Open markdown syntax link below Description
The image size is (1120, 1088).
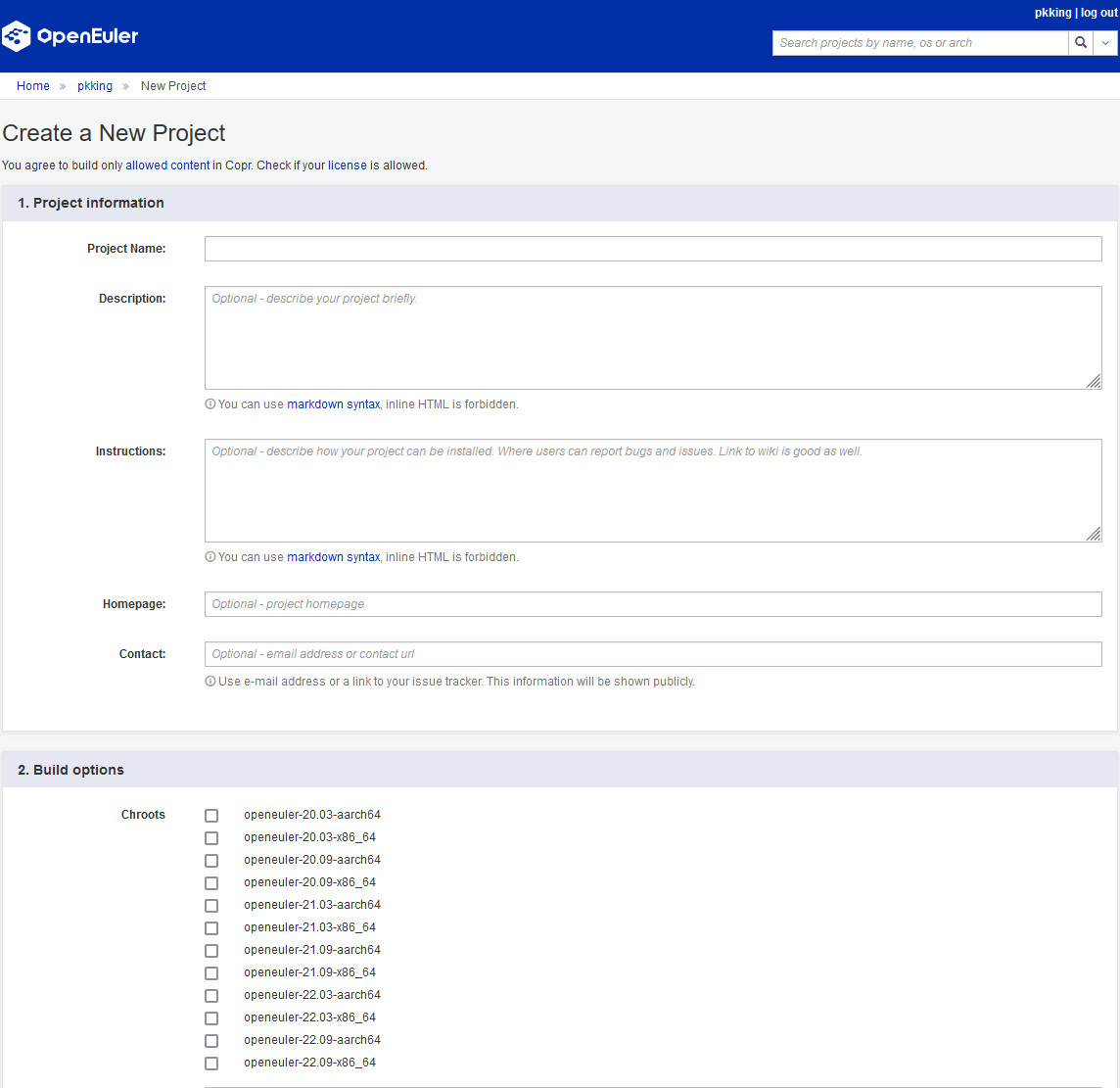[333, 404]
